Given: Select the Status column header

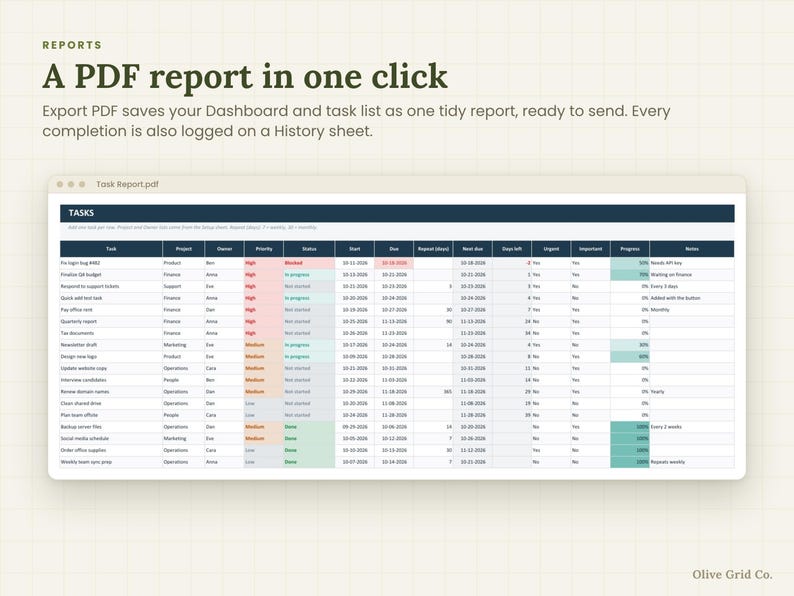Looking at the screenshot, I should (309, 249).
